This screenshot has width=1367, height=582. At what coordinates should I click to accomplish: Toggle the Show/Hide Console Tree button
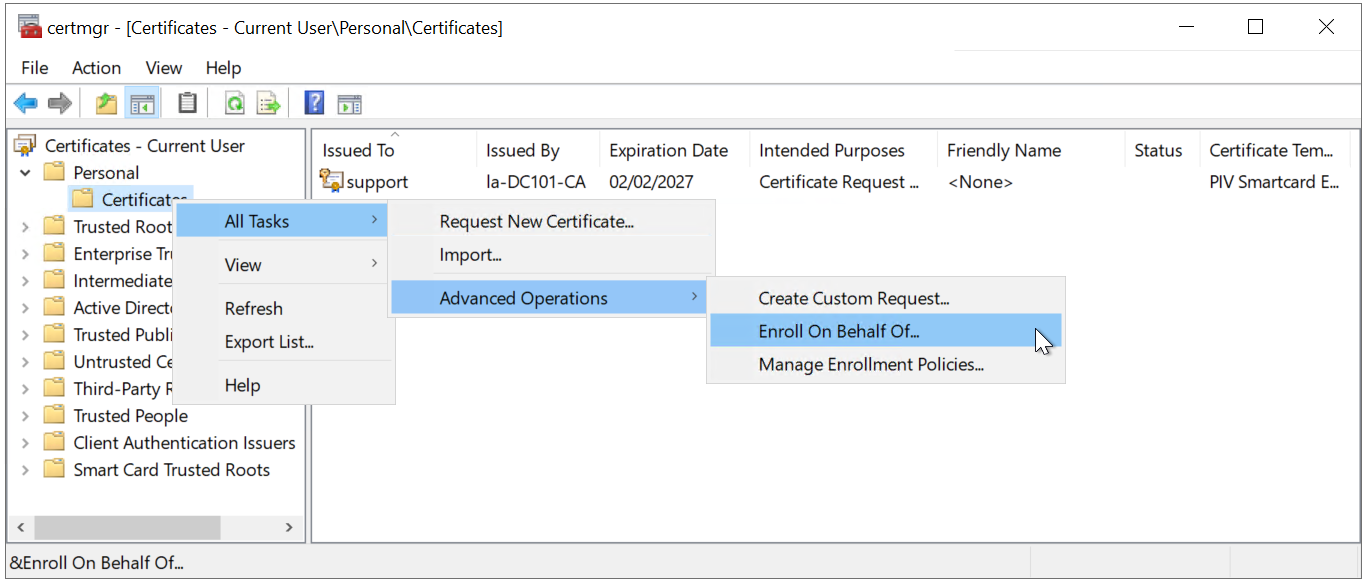coord(142,103)
